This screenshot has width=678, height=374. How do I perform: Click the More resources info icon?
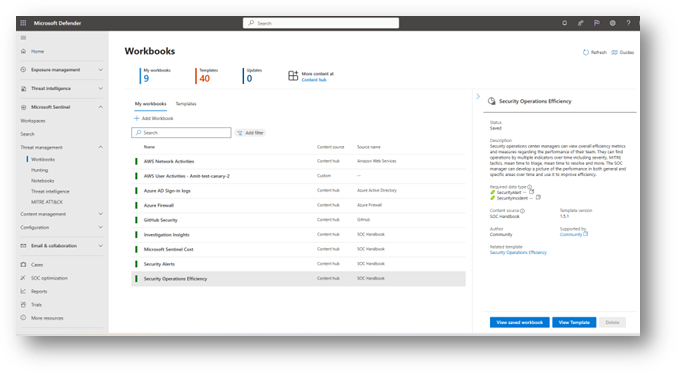23,318
